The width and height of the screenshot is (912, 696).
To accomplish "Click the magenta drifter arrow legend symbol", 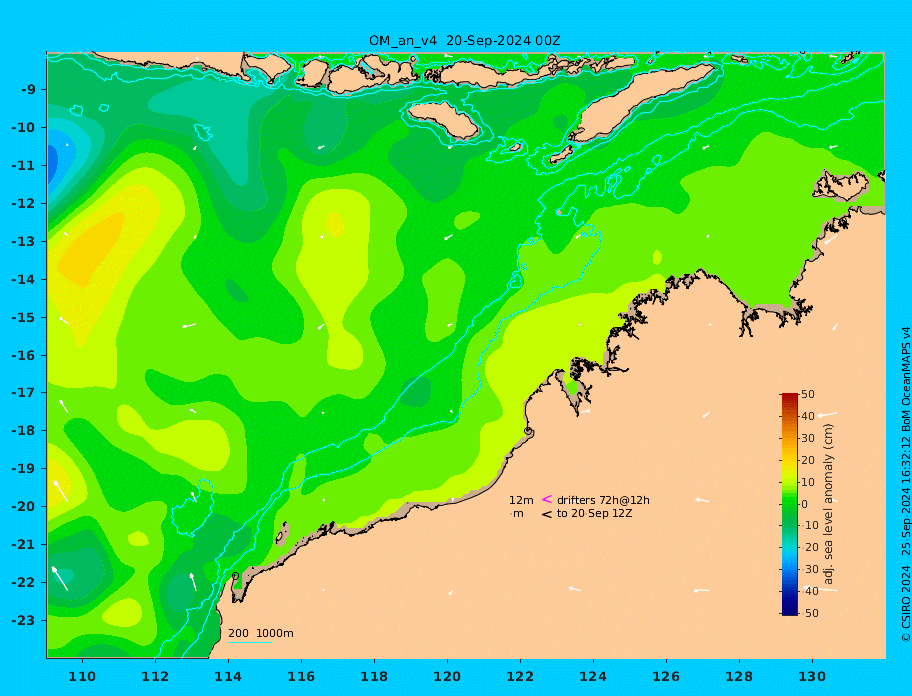I will [x=547, y=499].
